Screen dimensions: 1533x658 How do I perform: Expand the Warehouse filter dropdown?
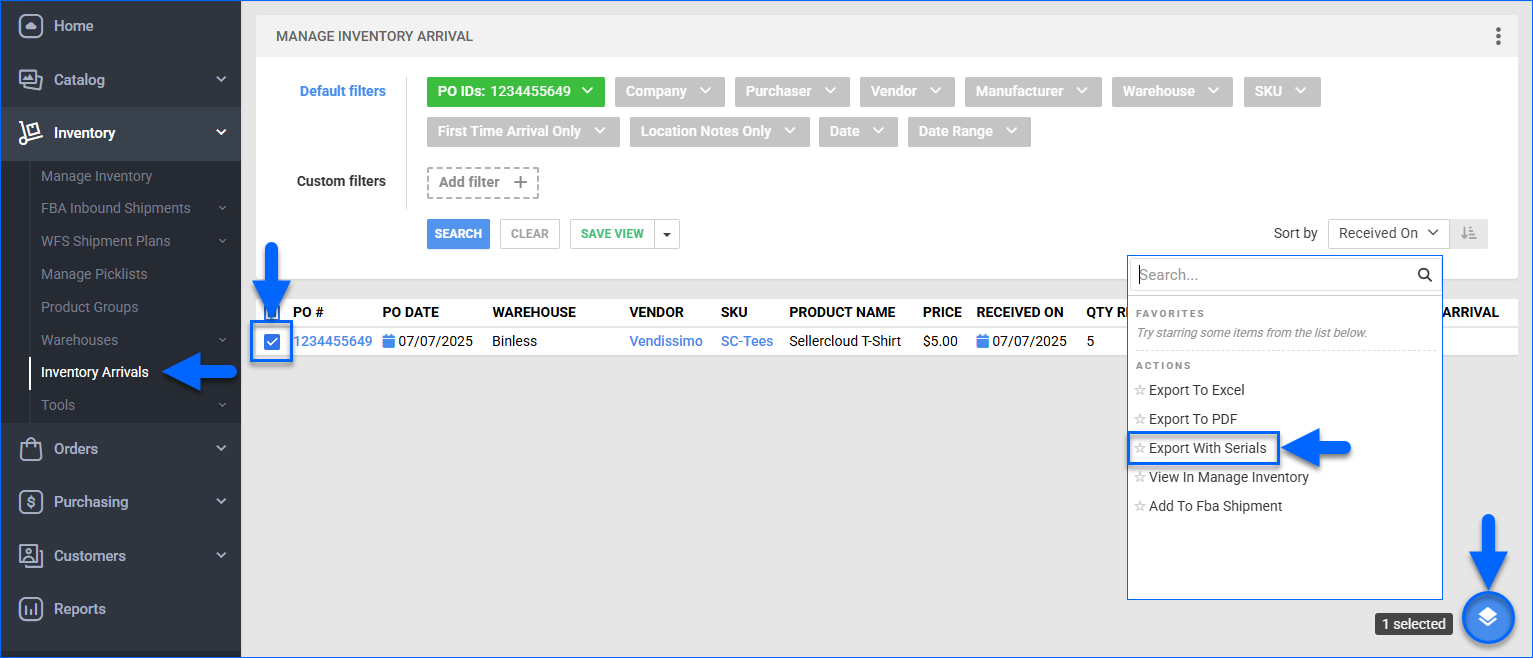(1170, 91)
